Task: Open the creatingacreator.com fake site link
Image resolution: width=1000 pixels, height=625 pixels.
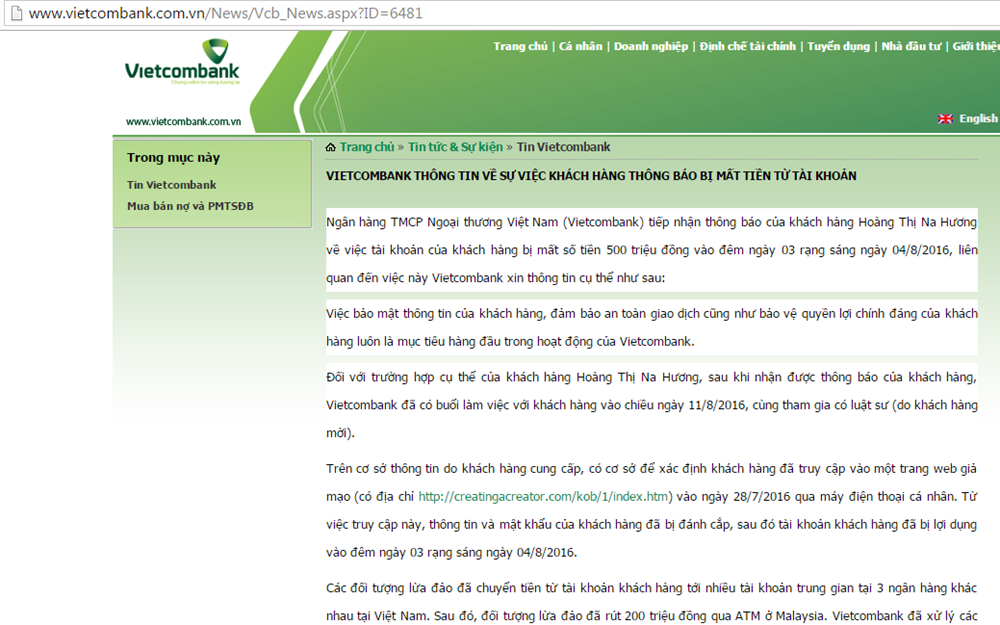Action: (x=543, y=496)
